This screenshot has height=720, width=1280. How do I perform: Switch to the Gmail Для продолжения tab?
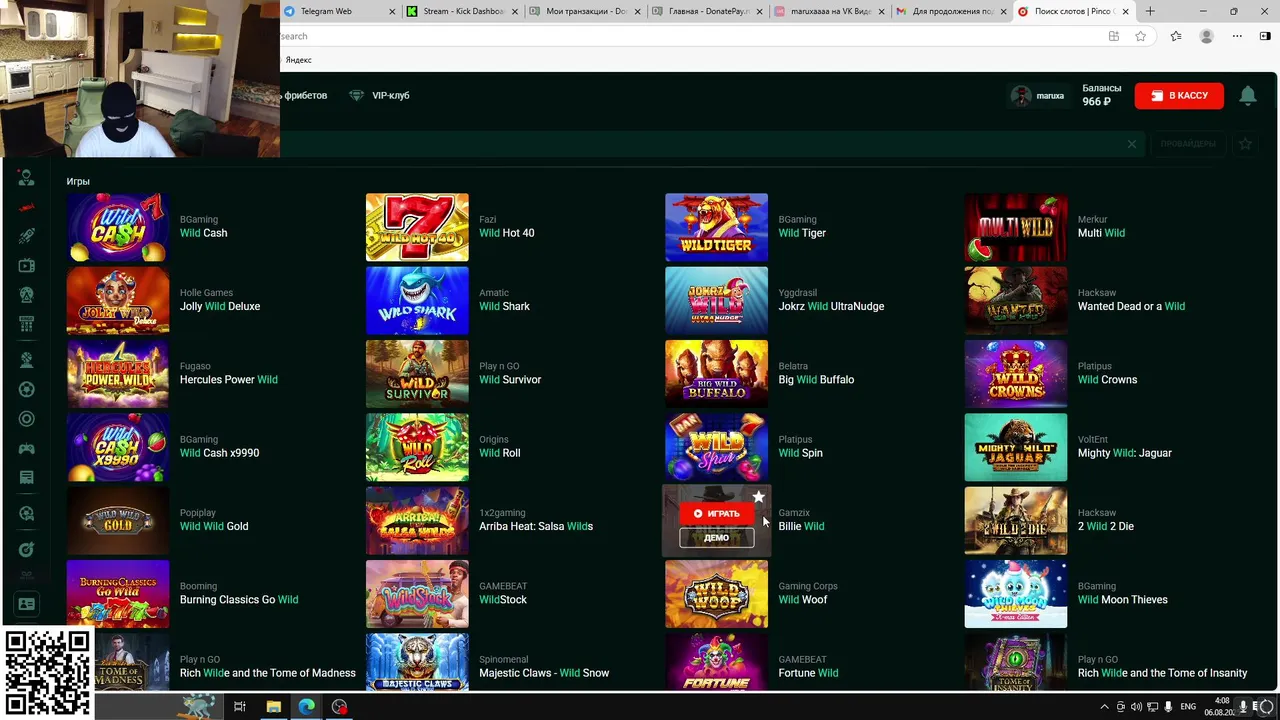[951, 11]
